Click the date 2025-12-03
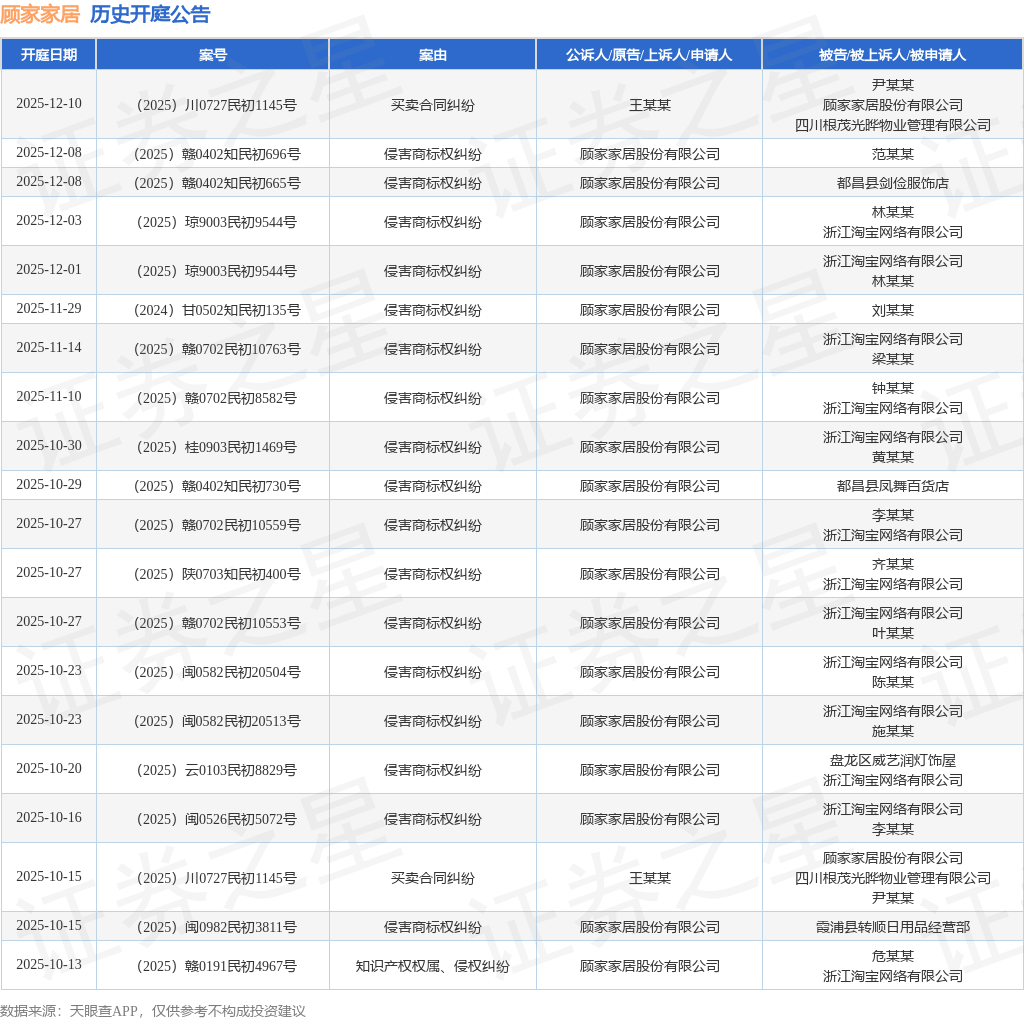The width and height of the screenshot is (1024, 1020). pos(49,220)
